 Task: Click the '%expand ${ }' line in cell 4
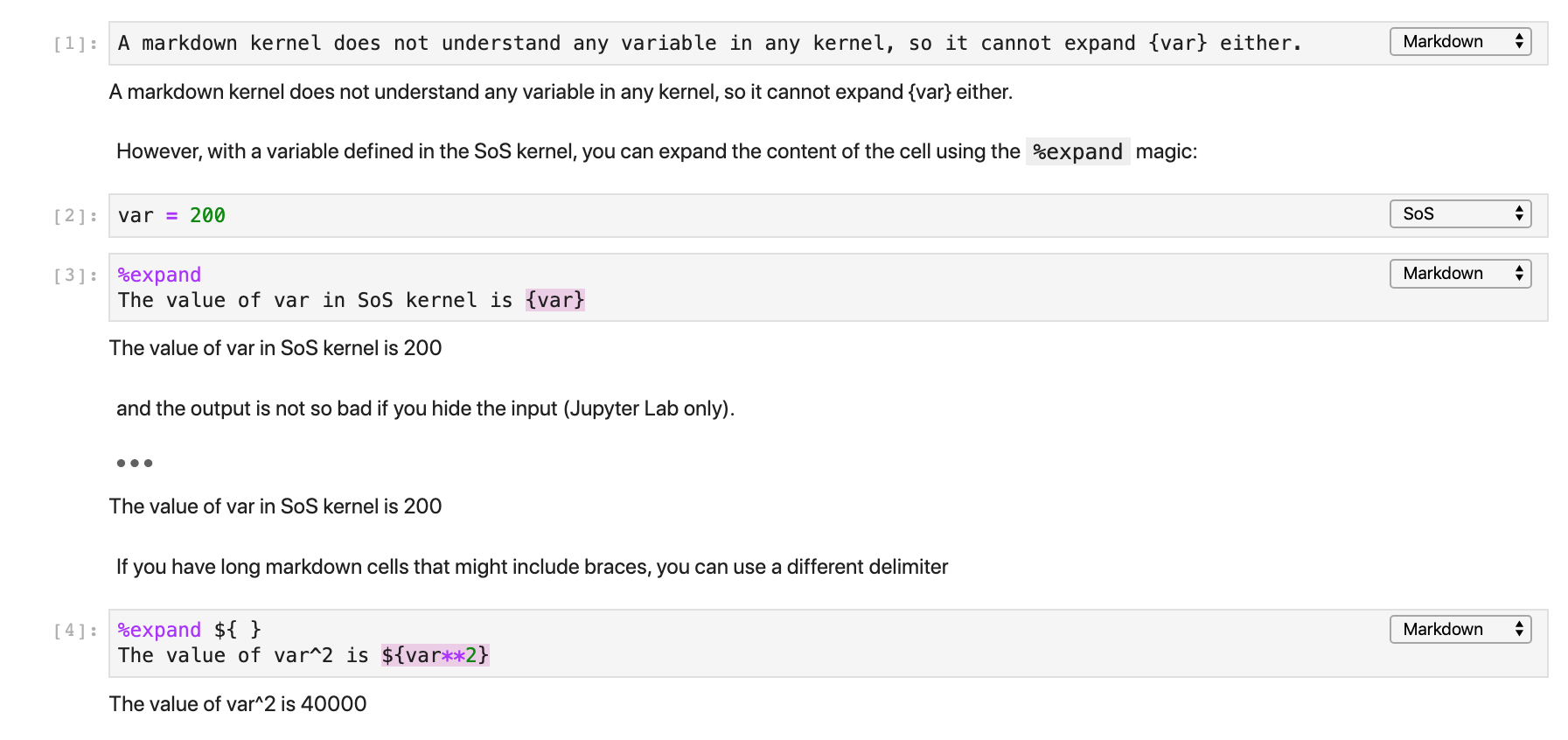[x=189, y=631]
